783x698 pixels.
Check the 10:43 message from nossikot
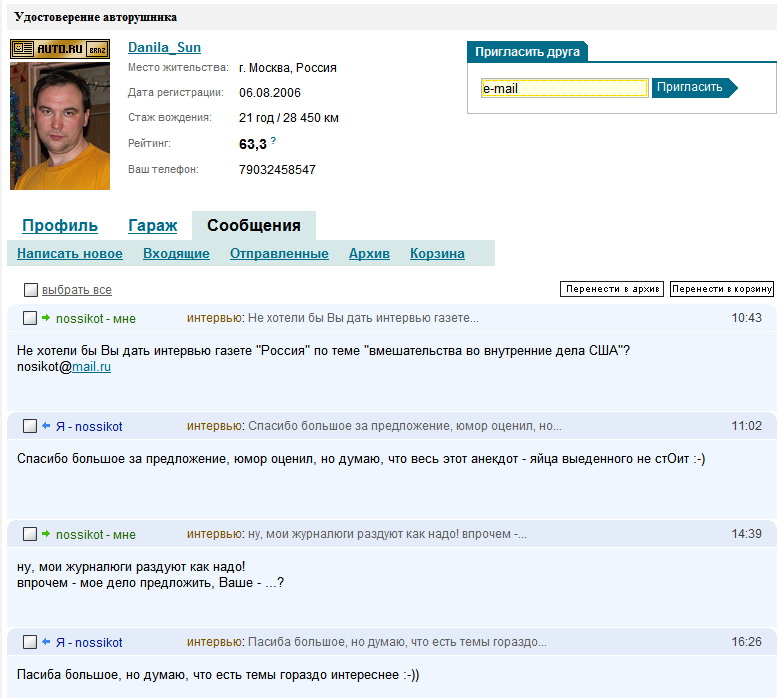[x=30, y=318]
